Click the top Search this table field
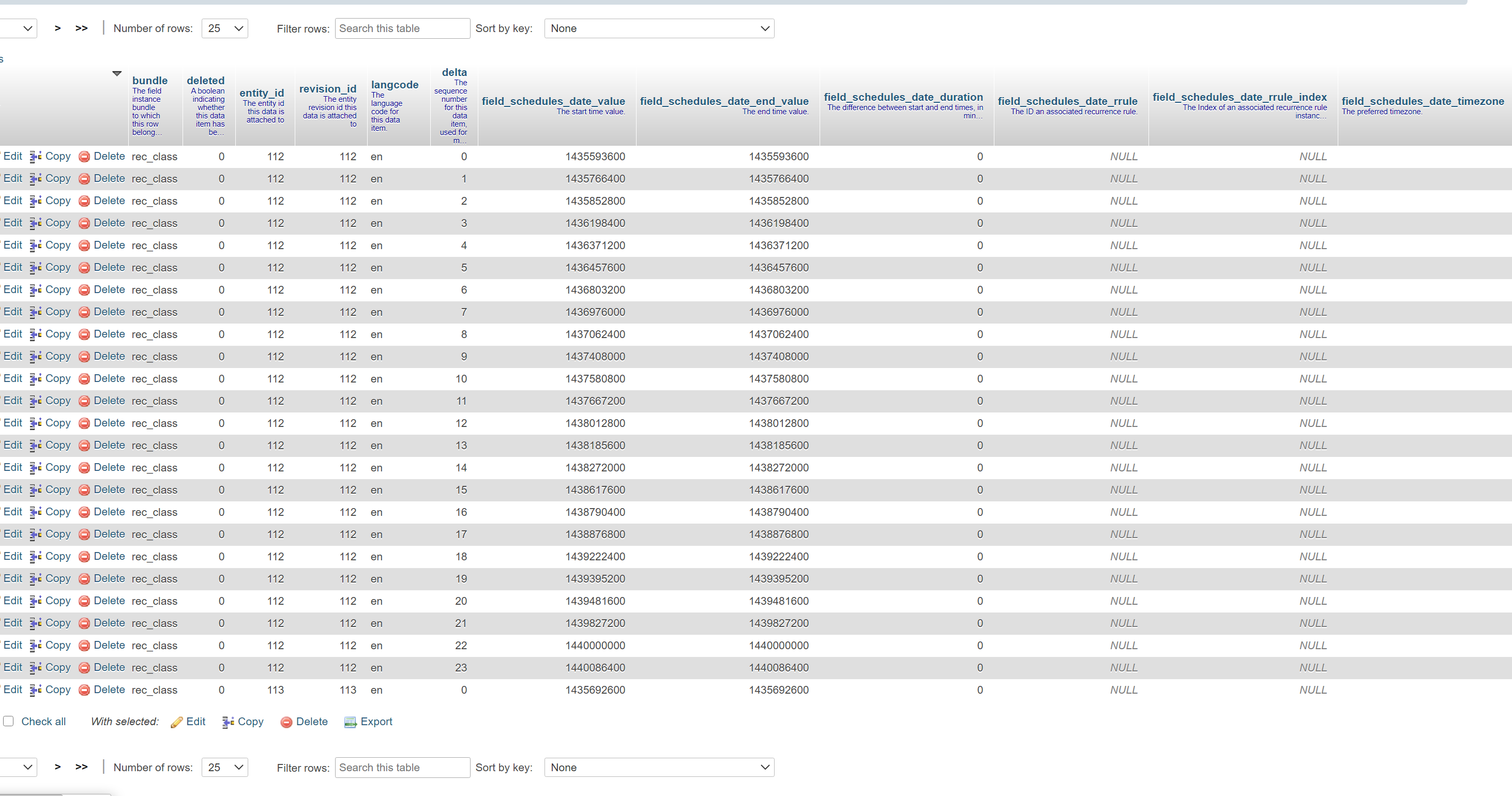This screenshot has width=1512, height=796. click(x=402, y=29)
